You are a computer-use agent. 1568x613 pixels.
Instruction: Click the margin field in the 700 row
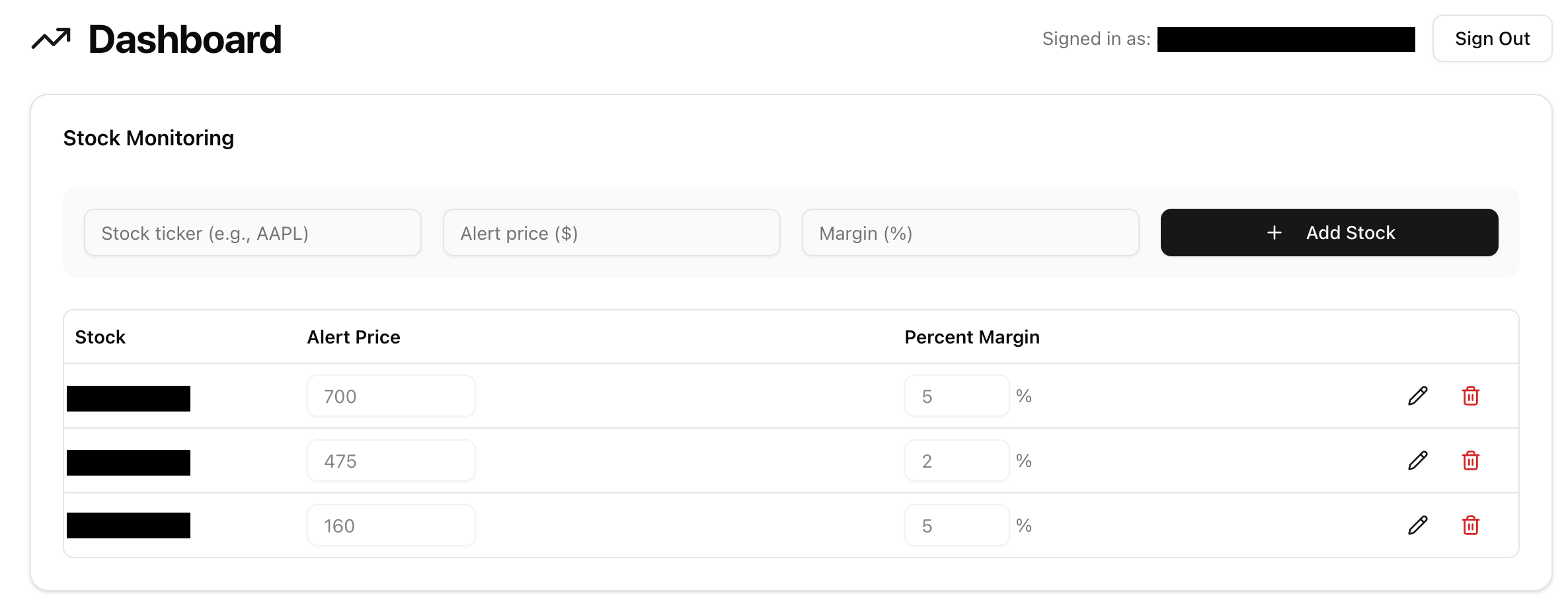[957, 396]
